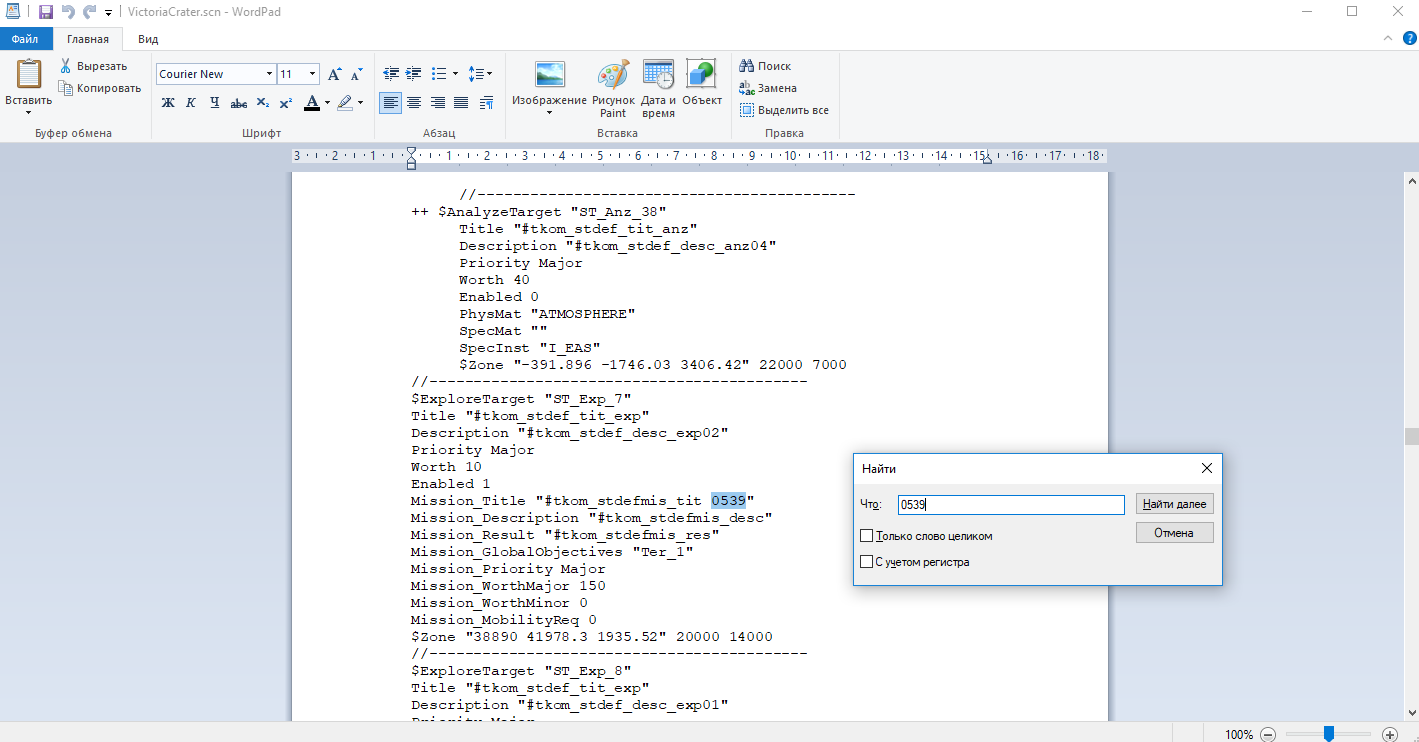Click the zoom out minus button
Image resolution: width=1419 pixels, height=742 pixels.
pyautogui.click(x=1268, y=734)
